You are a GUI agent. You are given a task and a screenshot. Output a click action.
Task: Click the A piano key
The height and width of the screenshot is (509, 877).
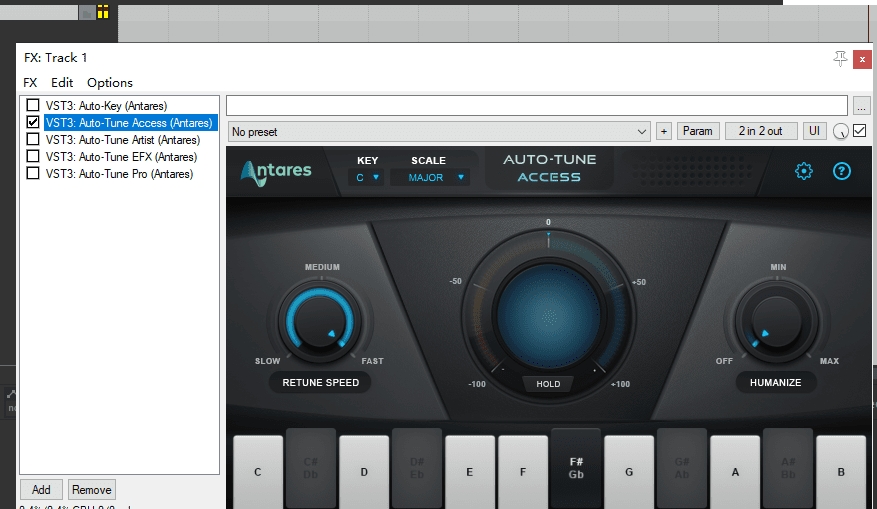tap(735, 472)
